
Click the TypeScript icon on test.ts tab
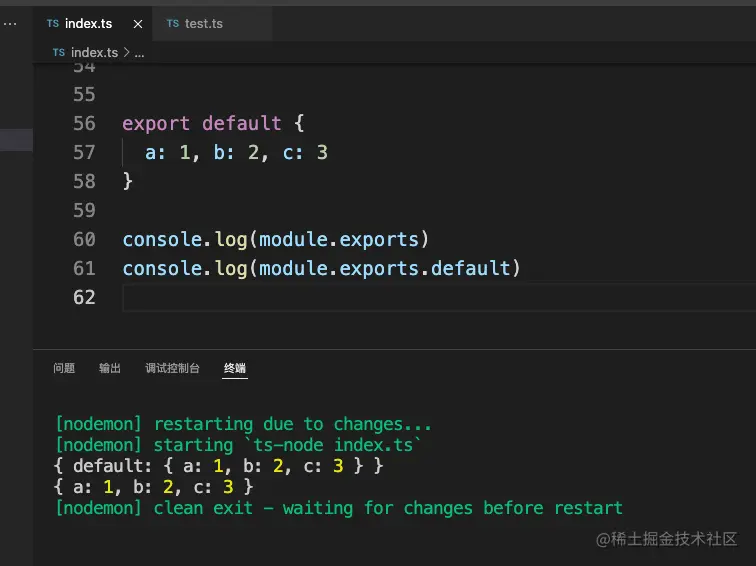(173, 23)
